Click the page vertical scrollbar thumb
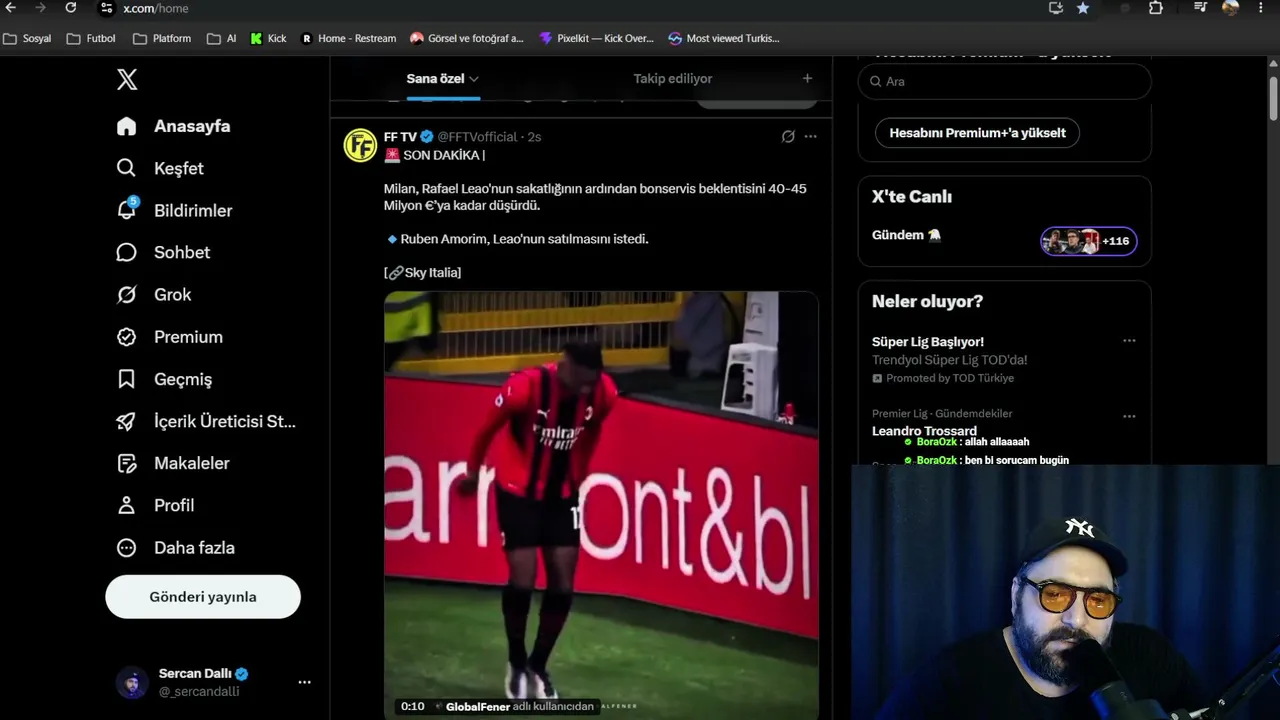1280x720 pixels. (1273, 98)
